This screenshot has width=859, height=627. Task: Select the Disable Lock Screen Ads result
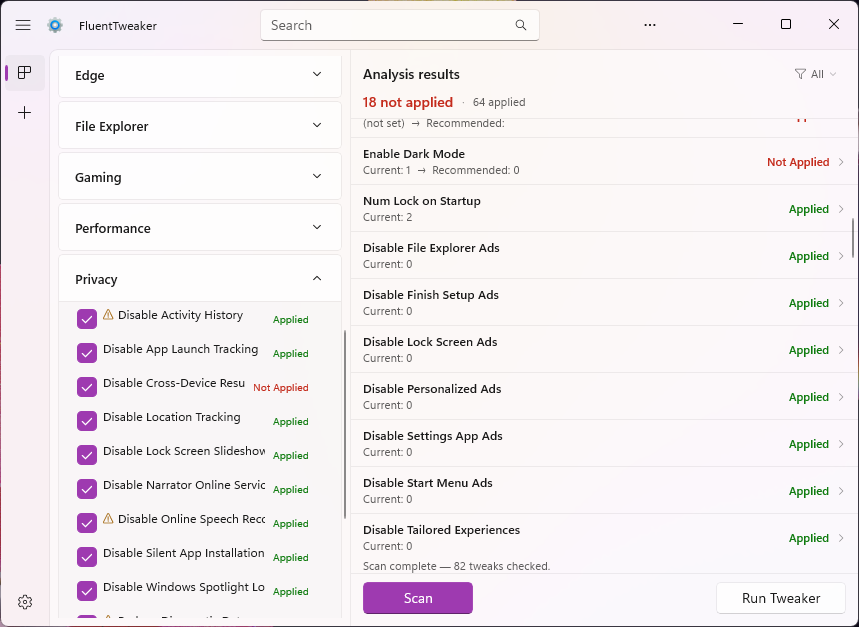pyautogui.click(x=604, y=350)
